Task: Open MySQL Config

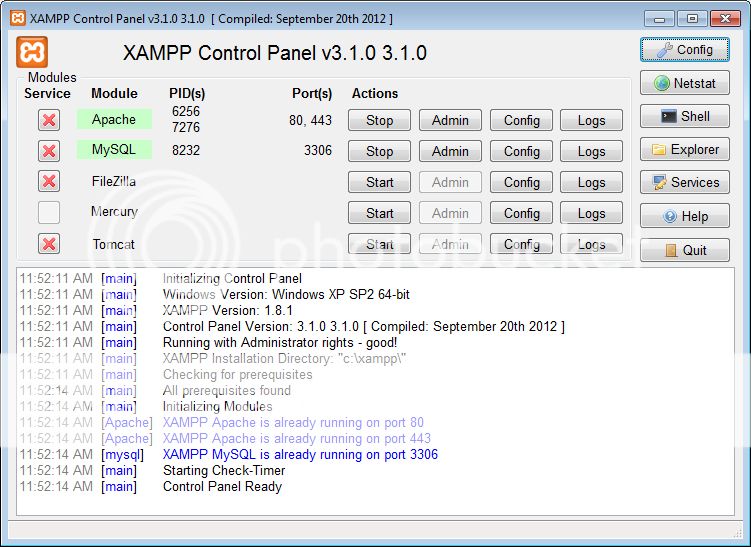Action: pos(521,151)
